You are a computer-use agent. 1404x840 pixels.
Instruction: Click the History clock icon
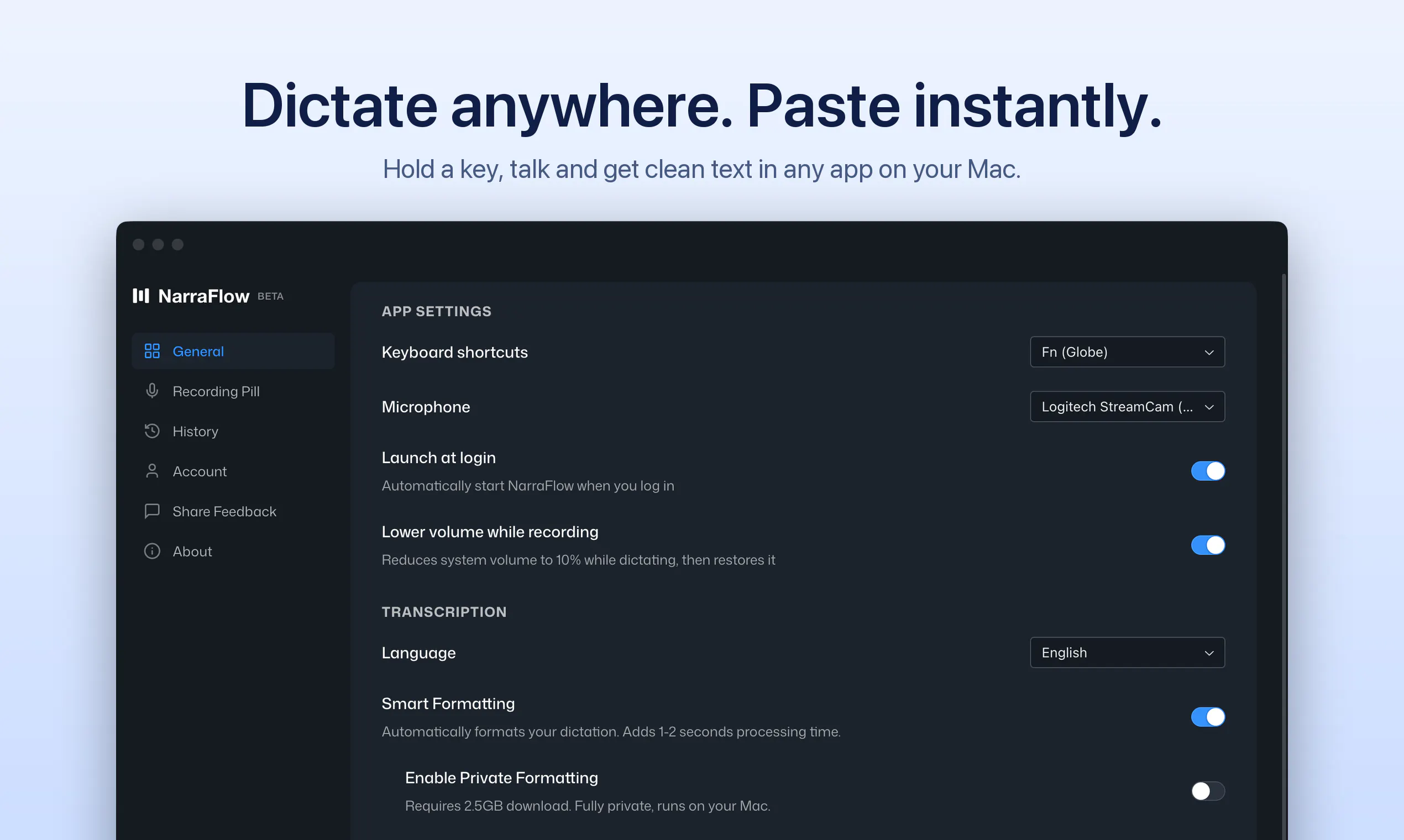coord(151,431)
